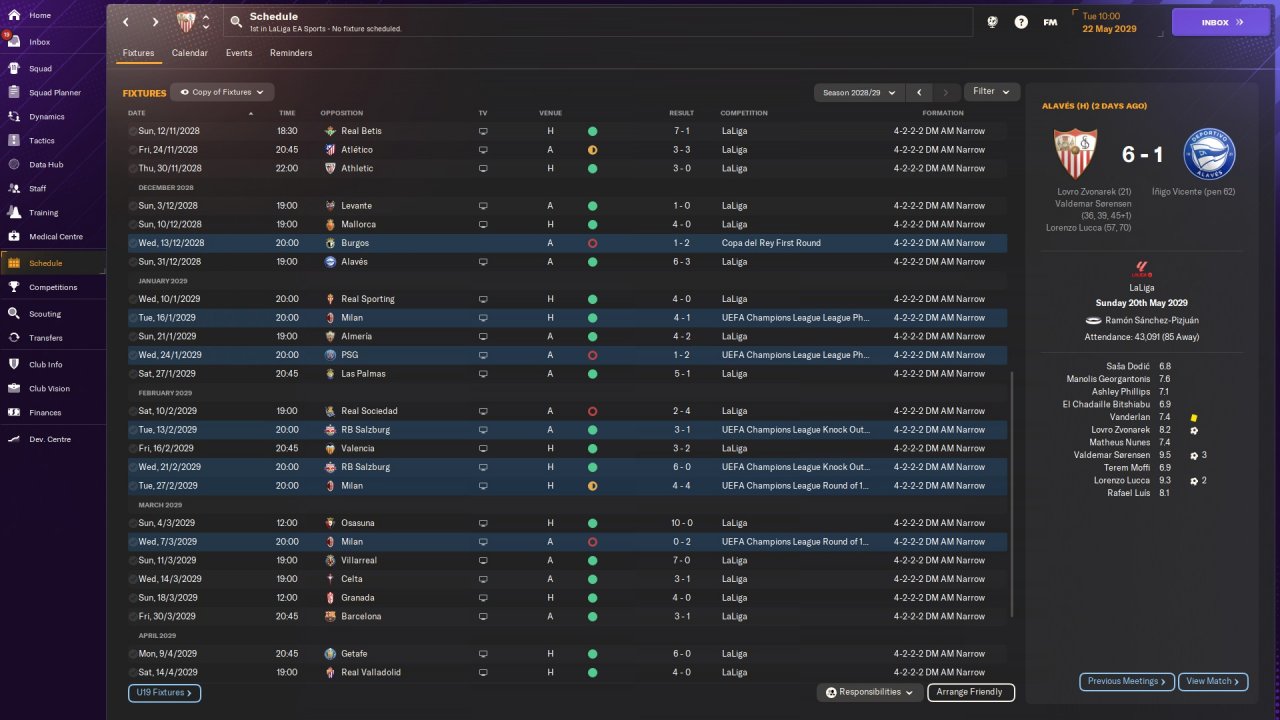Click the Sevilla club badge in the top bar
Screen dimensions: 1280x720
[186, 22]
